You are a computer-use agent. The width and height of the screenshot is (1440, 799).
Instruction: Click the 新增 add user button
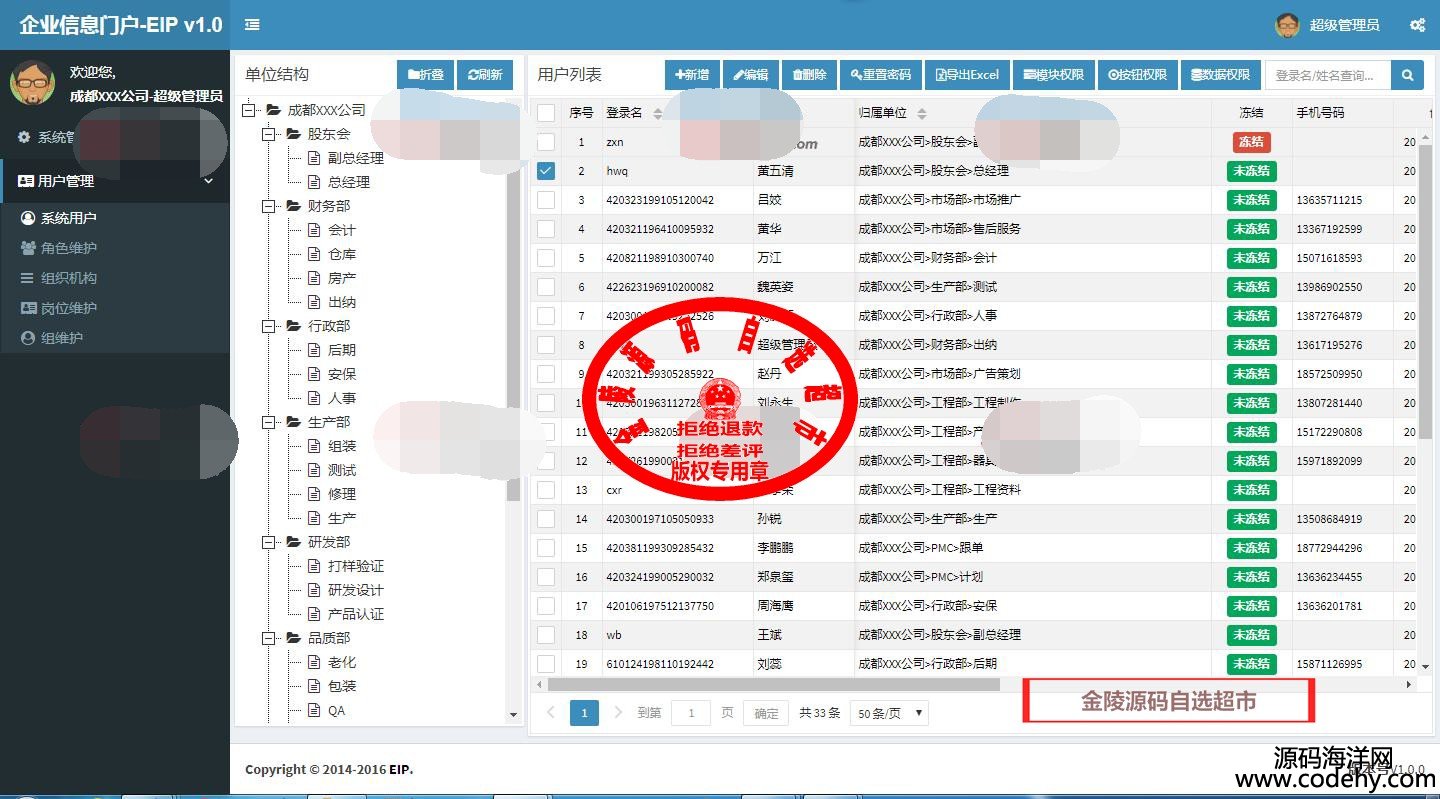(x=692, y=75)
